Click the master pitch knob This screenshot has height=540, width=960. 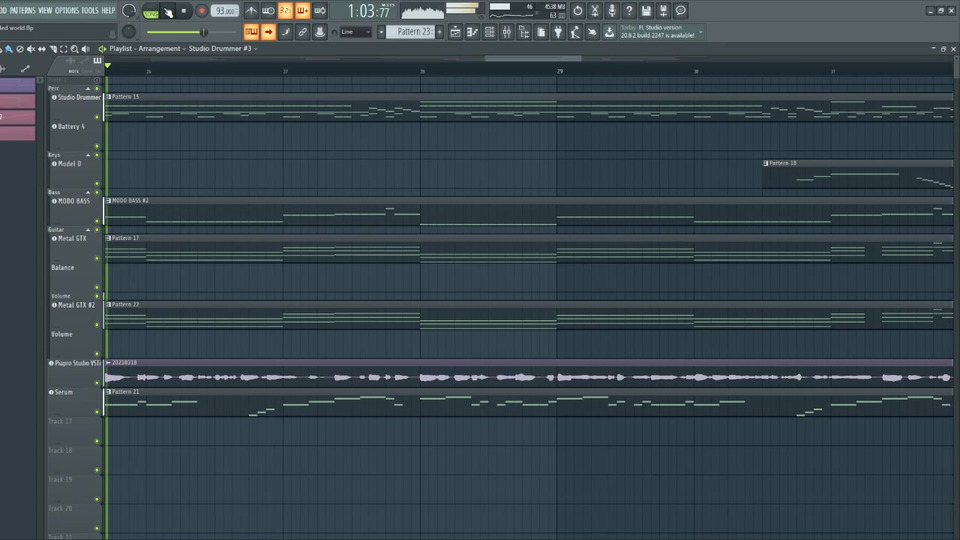click(129, 32)
